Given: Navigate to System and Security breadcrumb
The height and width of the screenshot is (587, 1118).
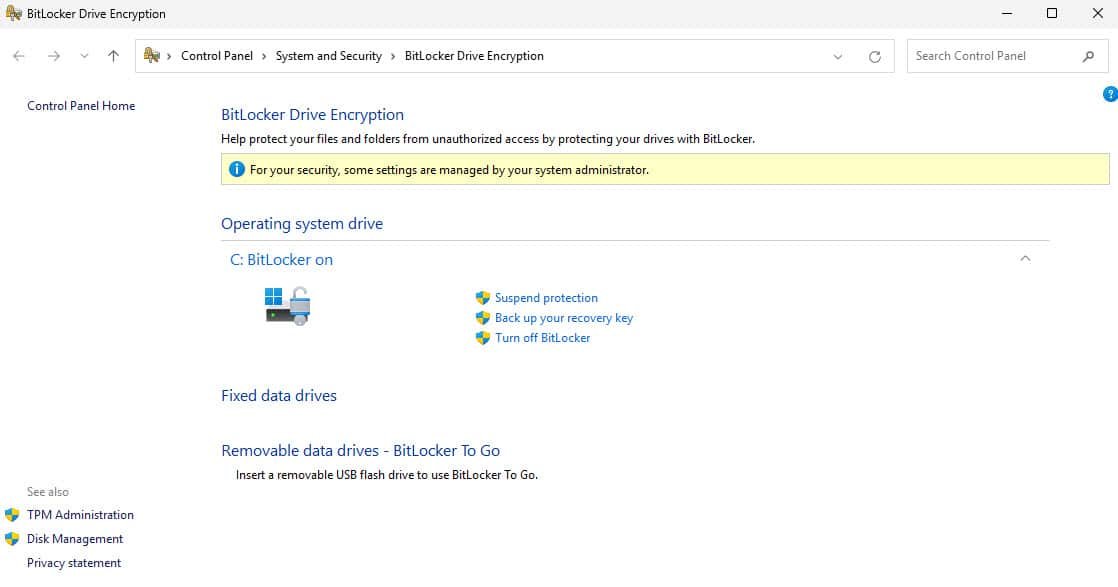Looking at the screenshot, I should [x=329, y=56].
